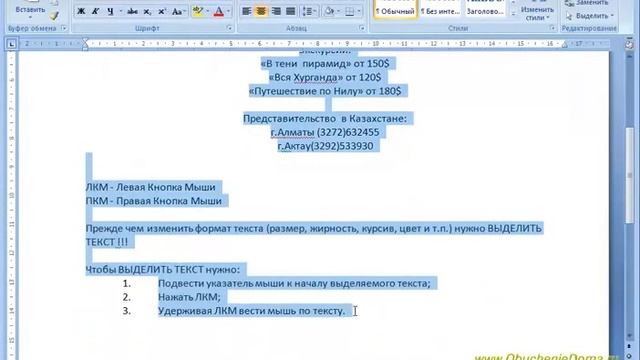Open Выделить selection menu

(x=590, y=16)
